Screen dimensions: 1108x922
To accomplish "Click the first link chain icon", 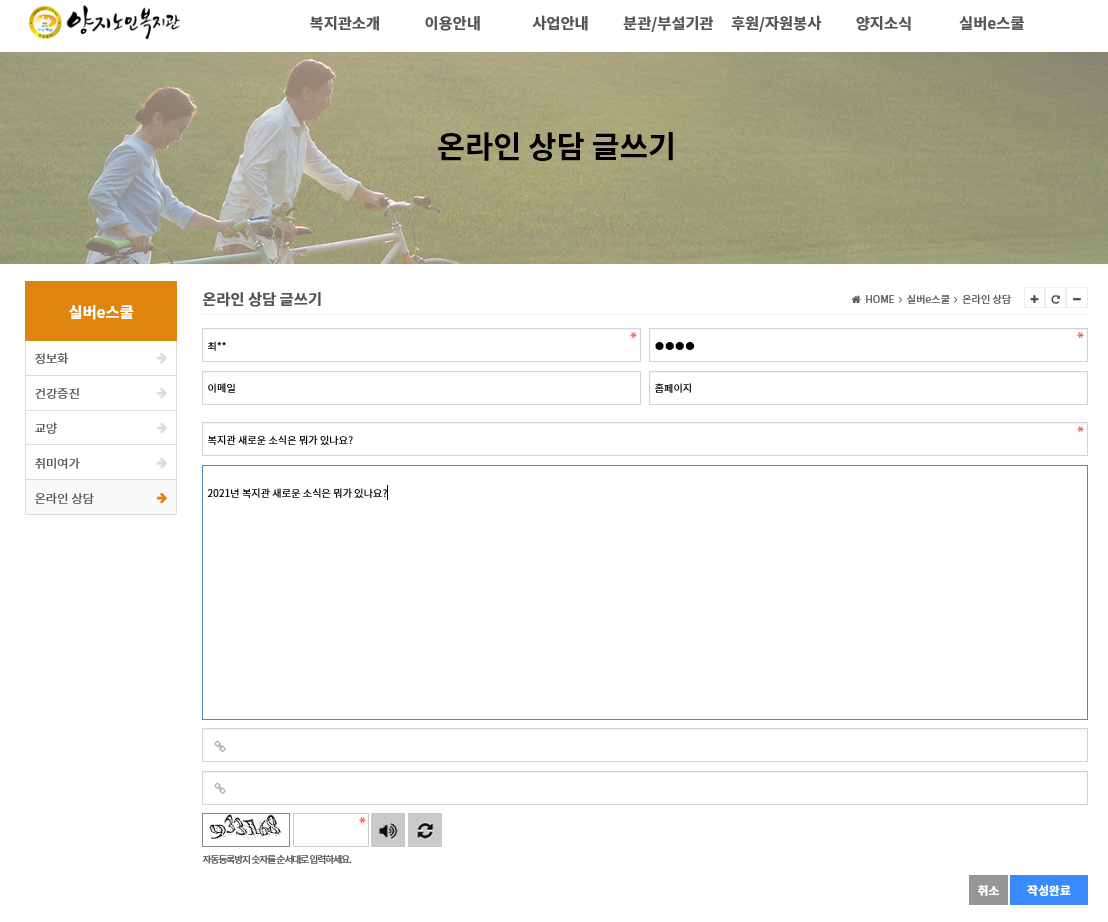I will tap(220, 746).
